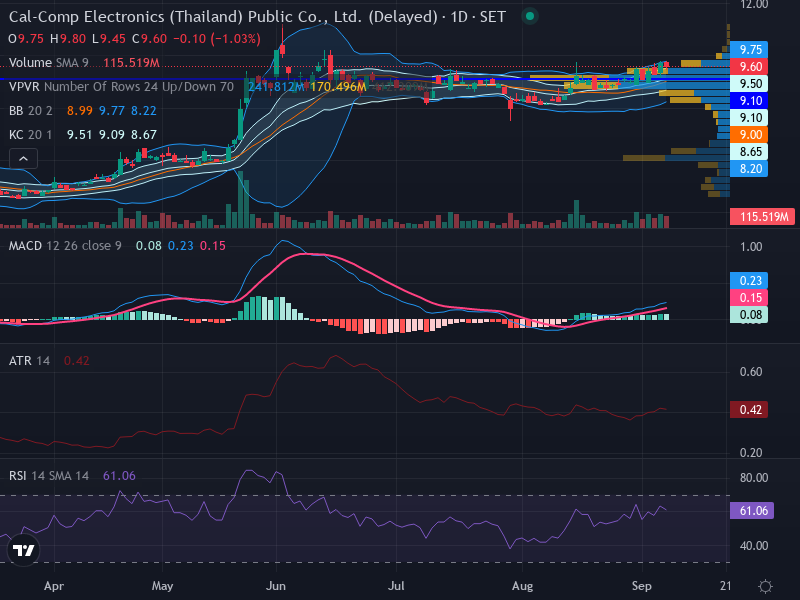The image size is (800, 600).
Task: Select the VPVR indicator legend
Action: point(121,86)
